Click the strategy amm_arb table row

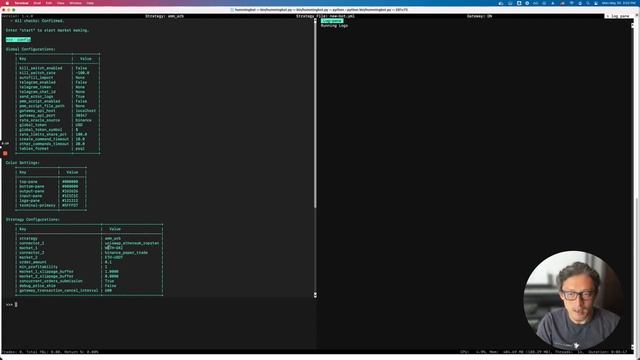89,238
